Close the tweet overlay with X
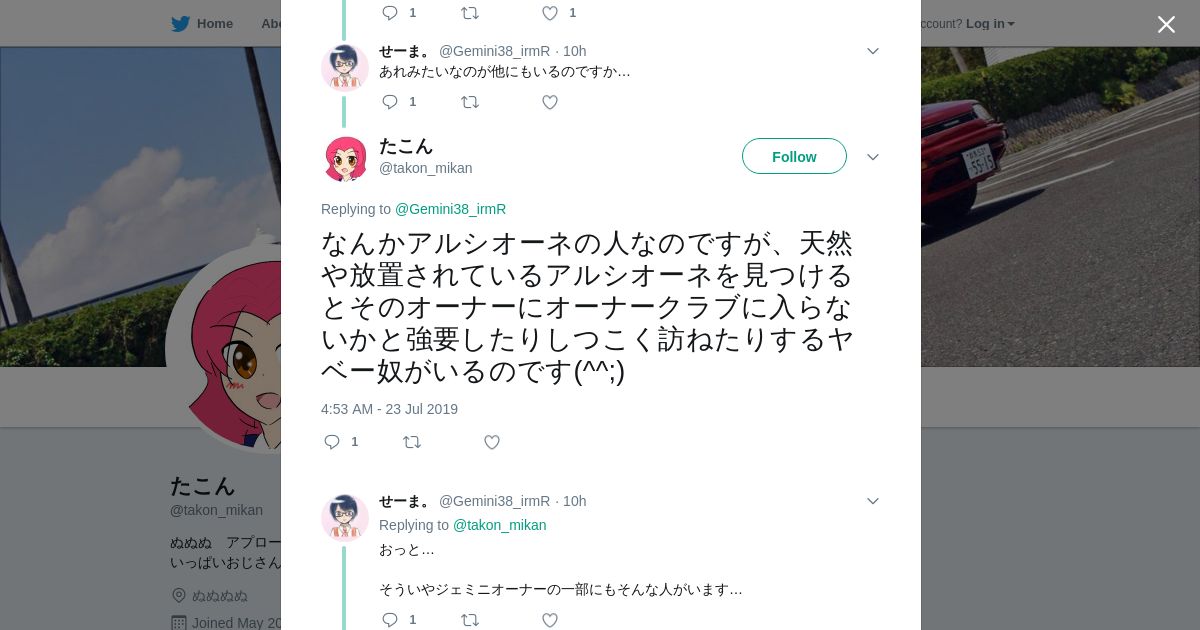 point(1166,24)
